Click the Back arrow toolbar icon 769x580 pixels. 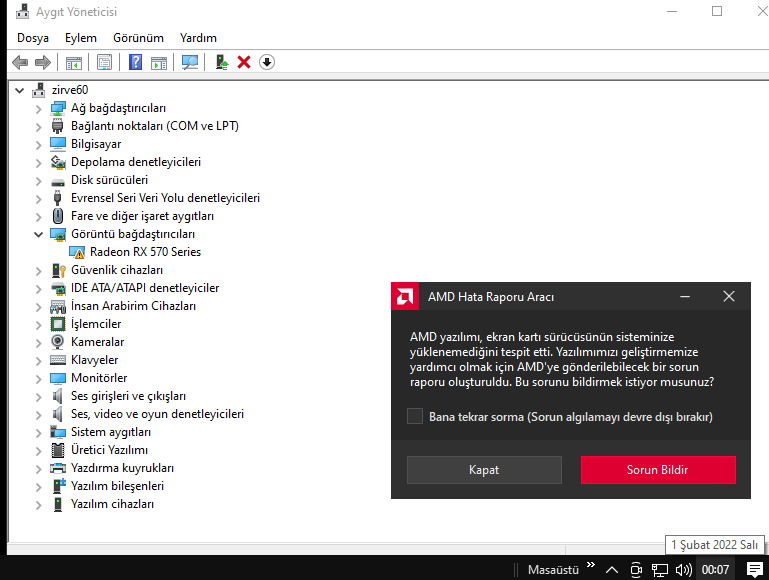tap(20, 62)
